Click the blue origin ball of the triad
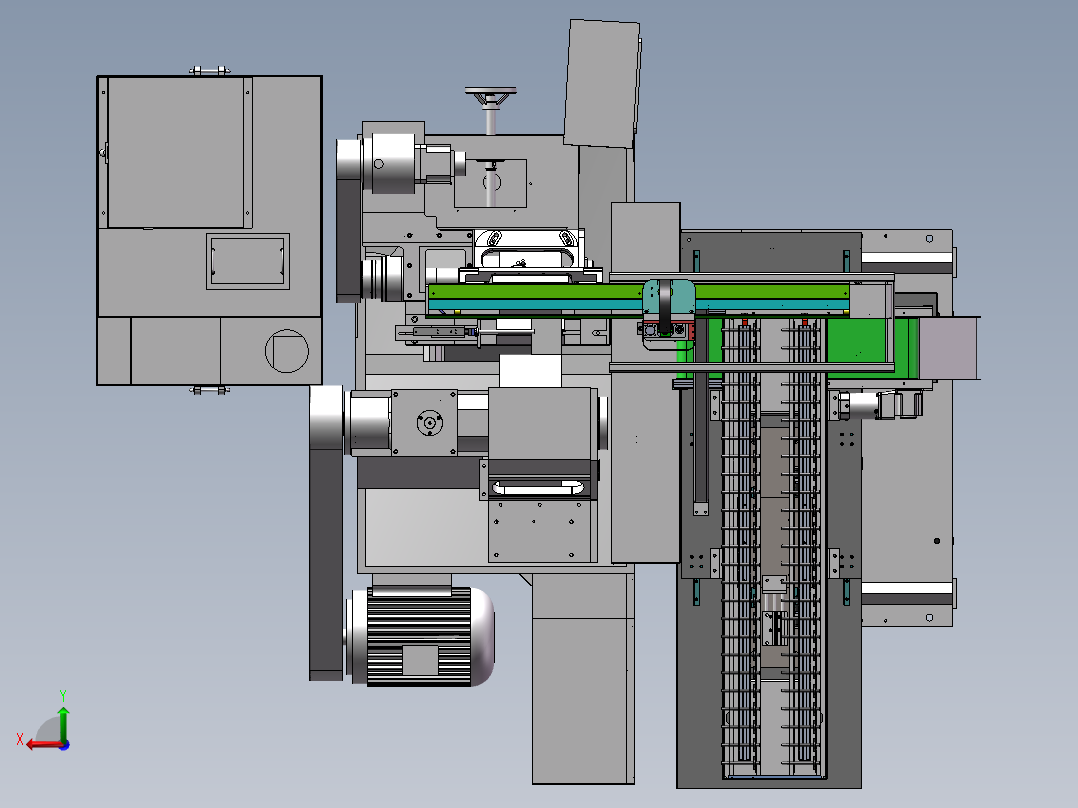The height and width of the screenshot is (808, 1078). coord(65,745)
